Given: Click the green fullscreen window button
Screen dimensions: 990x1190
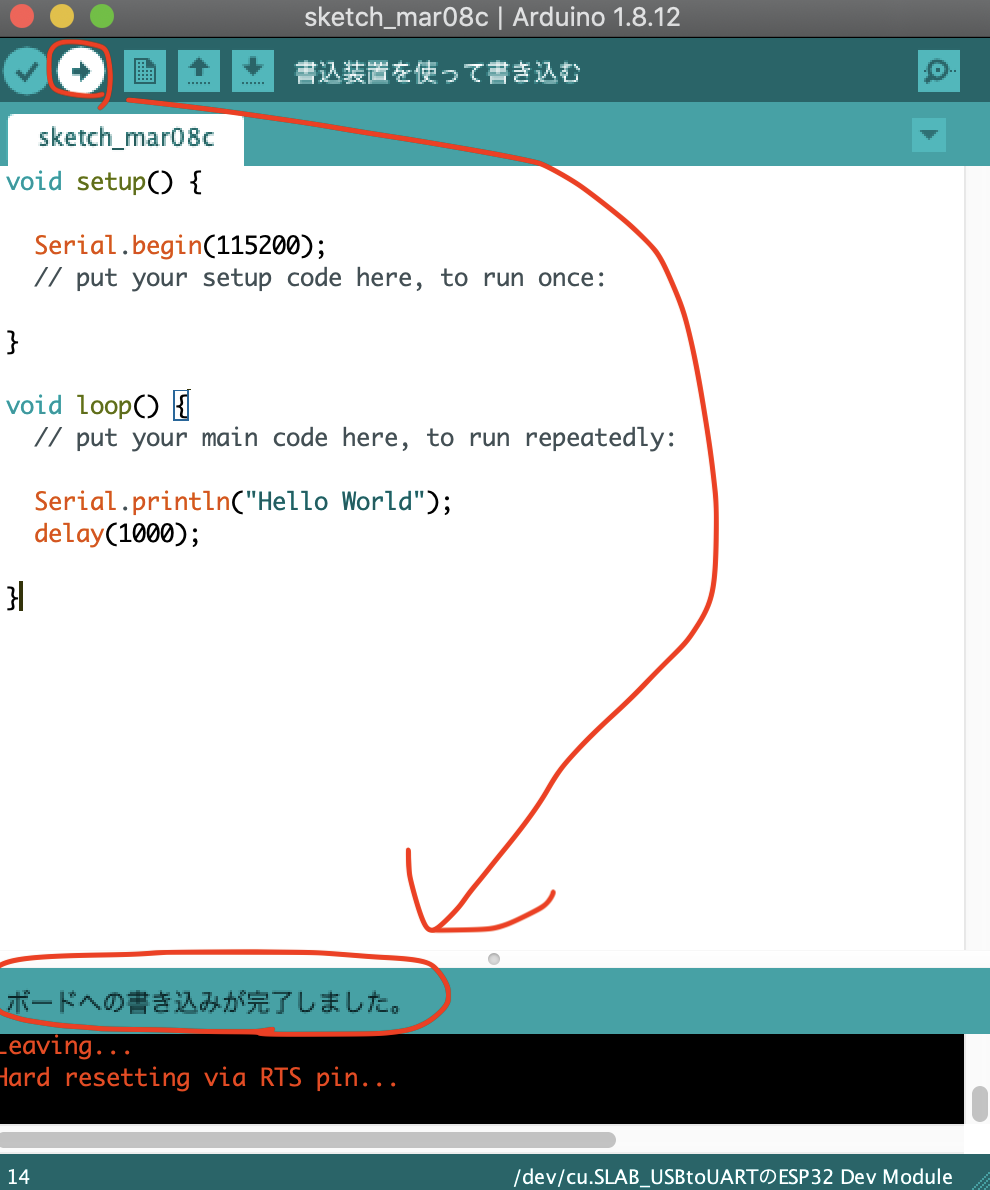Looking at the screenshot, I should [102, 16].
